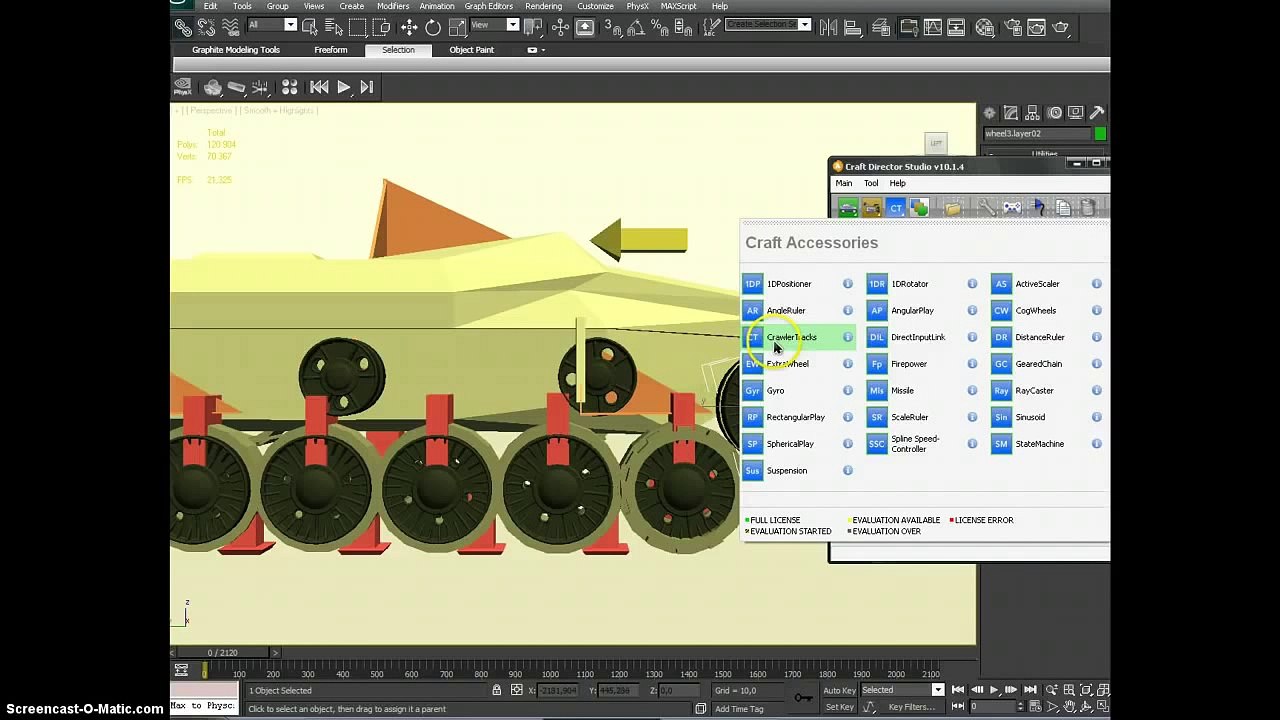Viewport: 1280px width, 720px height.
Task: Select the ScaleRuler accessory
Action: click(x=910, y=417)
